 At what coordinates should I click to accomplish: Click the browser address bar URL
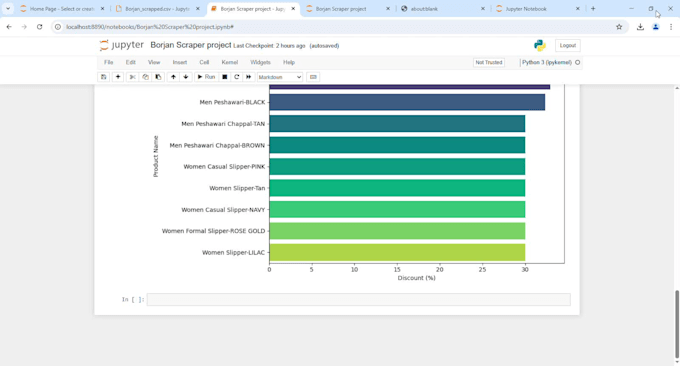coord(150,27)
